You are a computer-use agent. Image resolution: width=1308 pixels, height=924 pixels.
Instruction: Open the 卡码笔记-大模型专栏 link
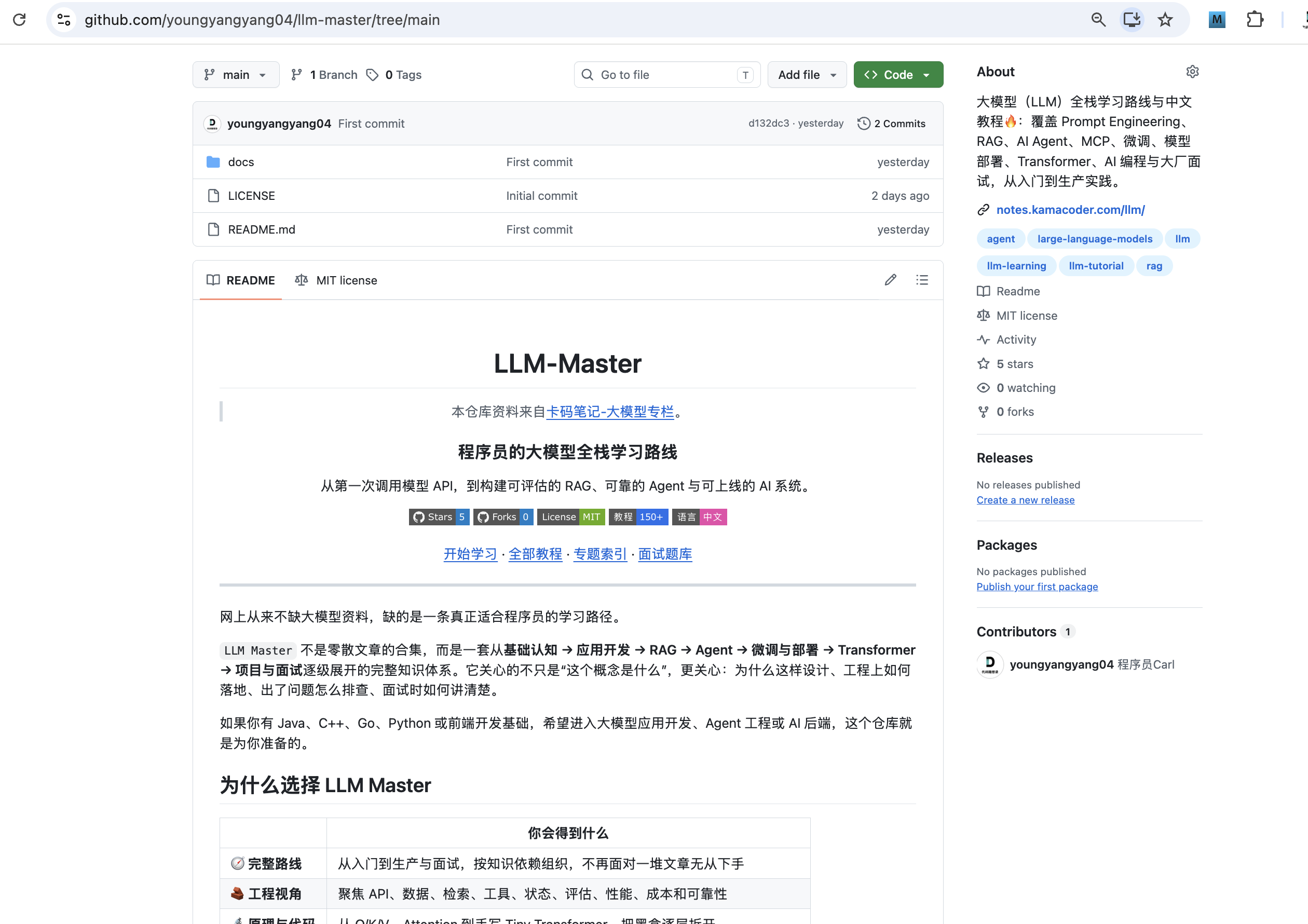coord(609,411)
